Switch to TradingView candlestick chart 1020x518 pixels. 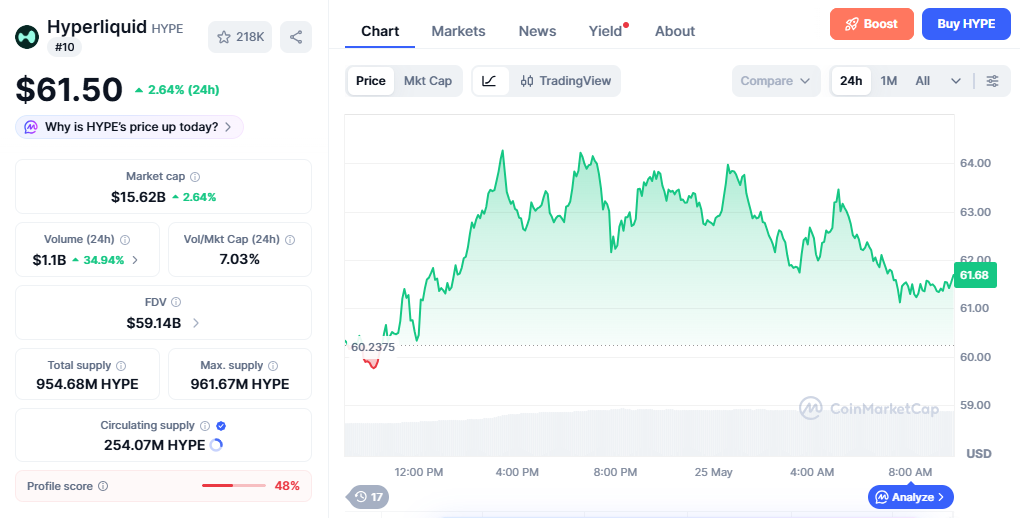coord(565,81)
